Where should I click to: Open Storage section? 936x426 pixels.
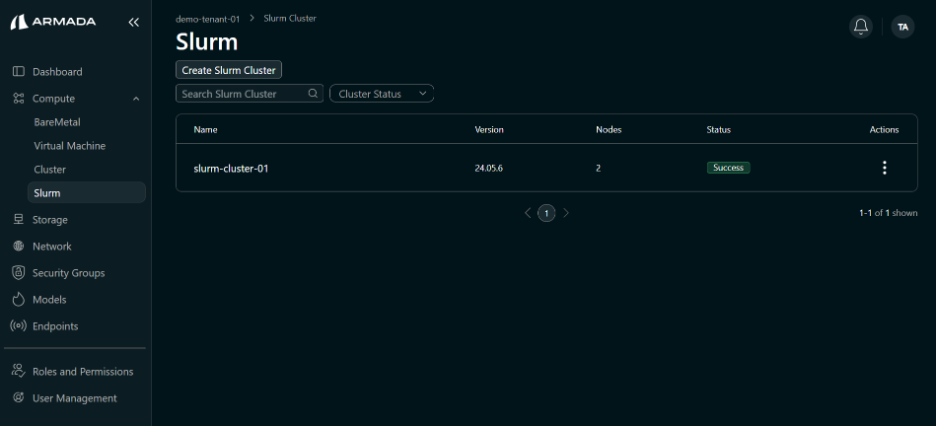tap(50, 220)
